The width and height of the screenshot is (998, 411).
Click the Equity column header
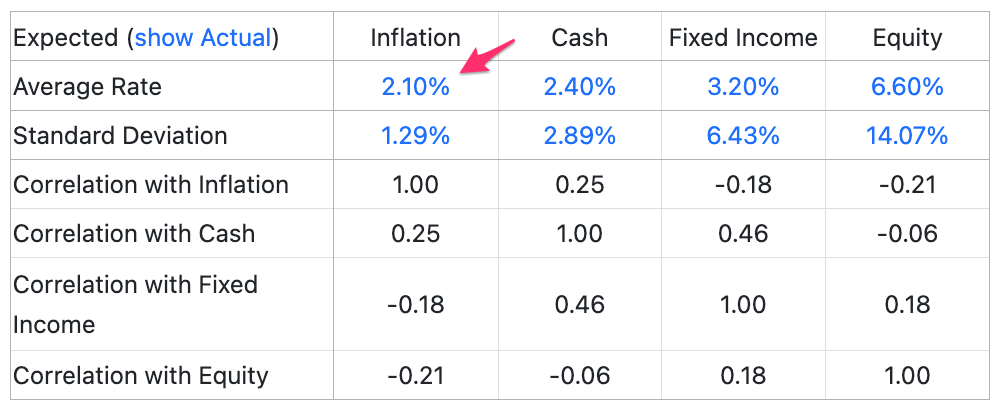[x=907, y=38]
